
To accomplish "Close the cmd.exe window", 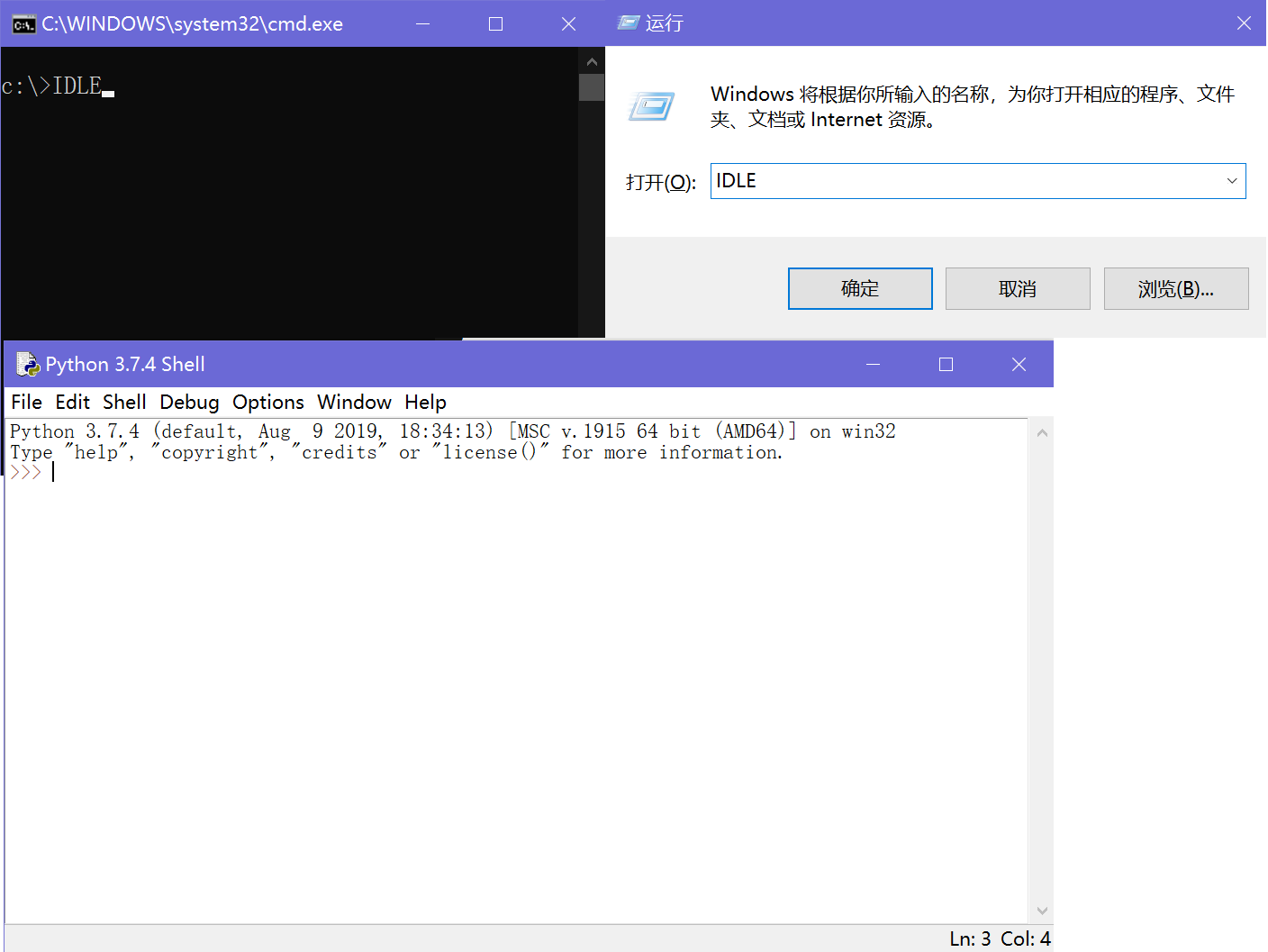I will 568,23.
